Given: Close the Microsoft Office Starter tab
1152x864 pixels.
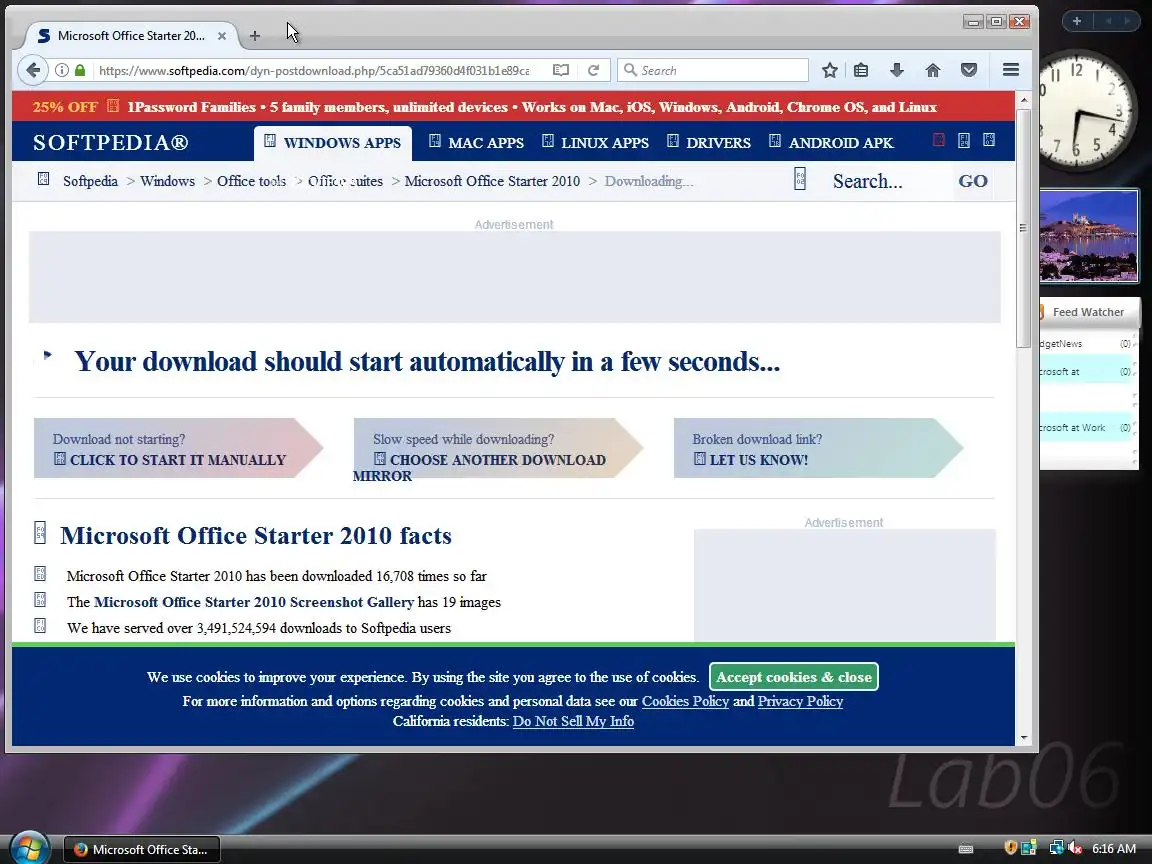Looking at the screenshot, I should [222, 35].
